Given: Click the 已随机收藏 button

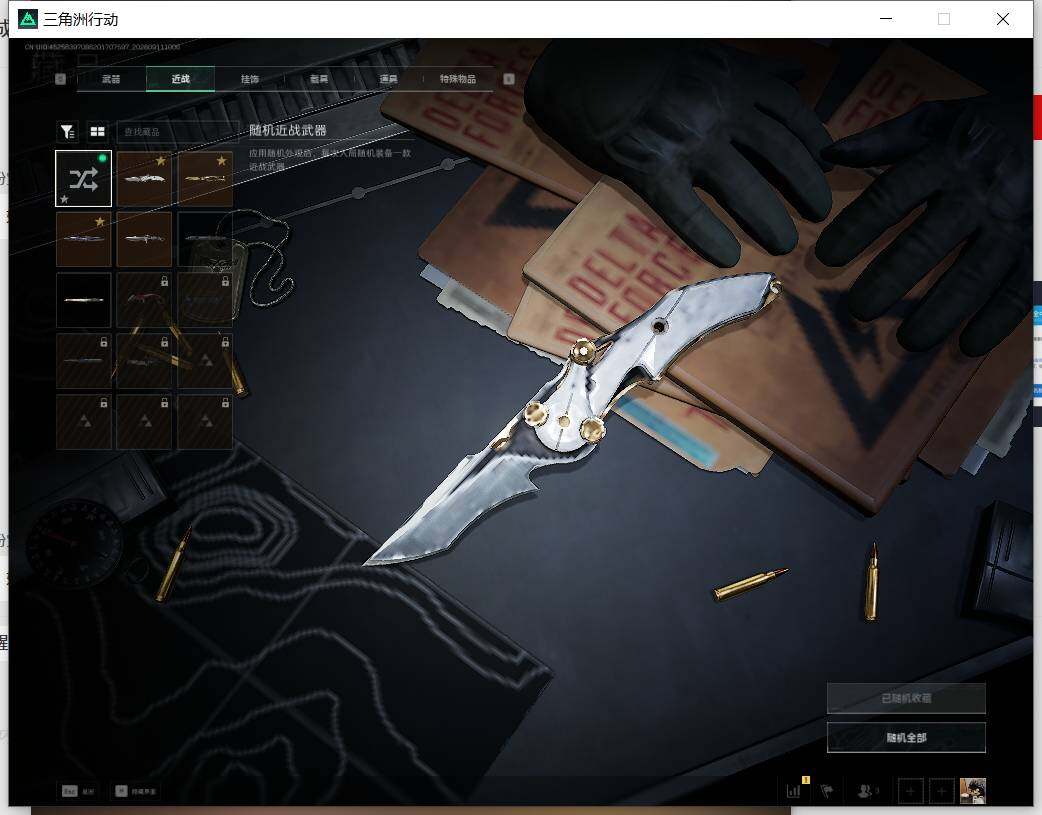Looking at the screenshot, I should (906, 698).
